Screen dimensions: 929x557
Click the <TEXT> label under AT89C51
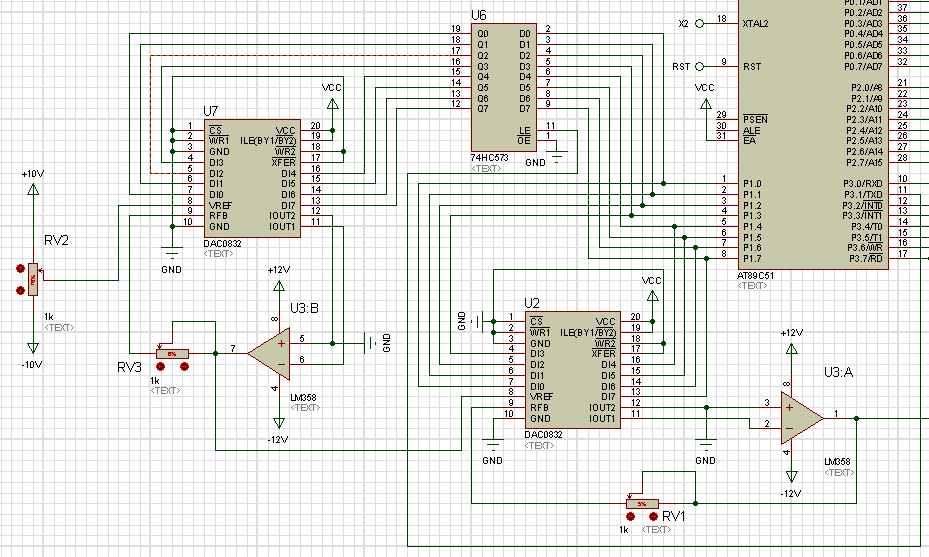coord(753,286)
